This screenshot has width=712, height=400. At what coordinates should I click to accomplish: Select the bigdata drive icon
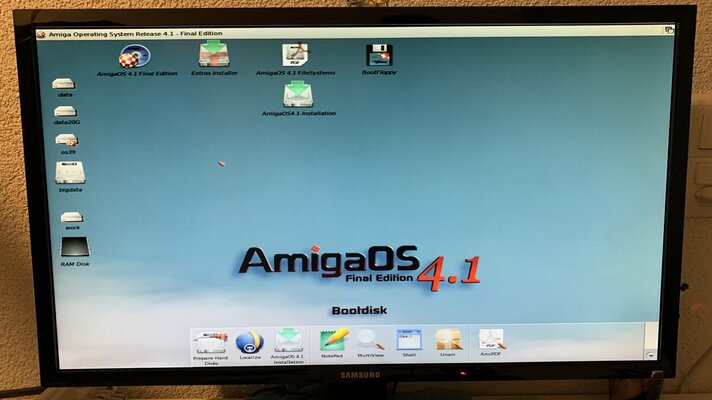tap(70, 173)
